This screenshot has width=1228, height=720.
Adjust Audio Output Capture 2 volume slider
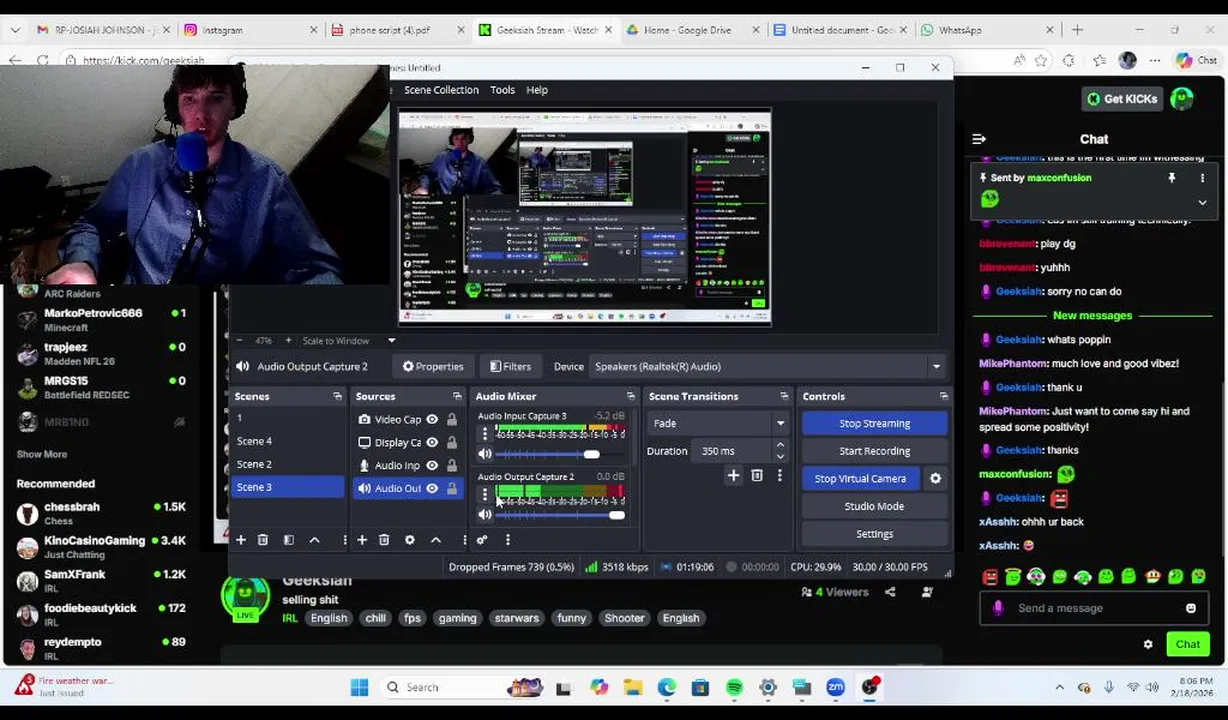[x=616, y=515]
